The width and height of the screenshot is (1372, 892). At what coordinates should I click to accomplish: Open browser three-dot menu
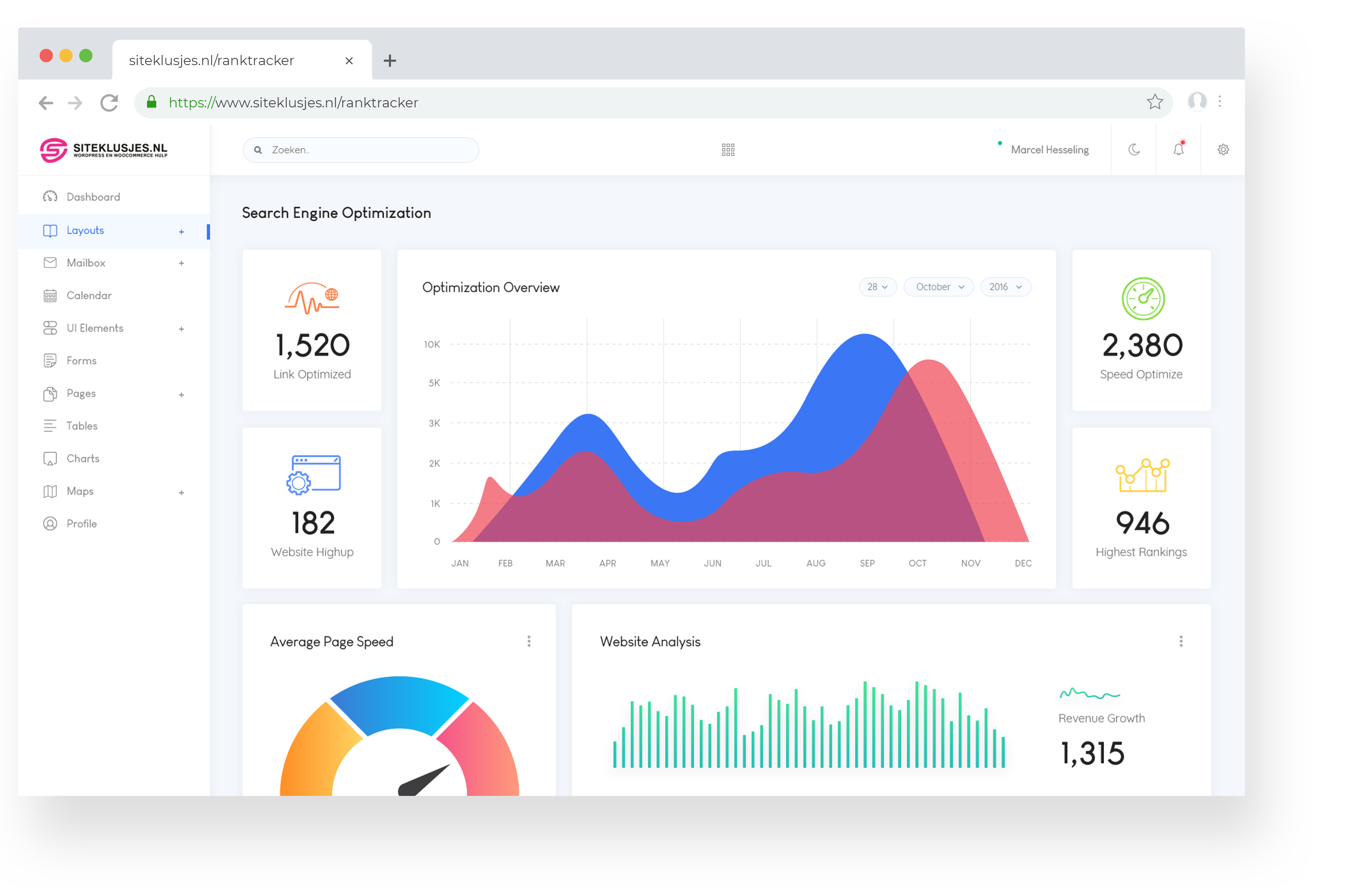click(1220, 102)
